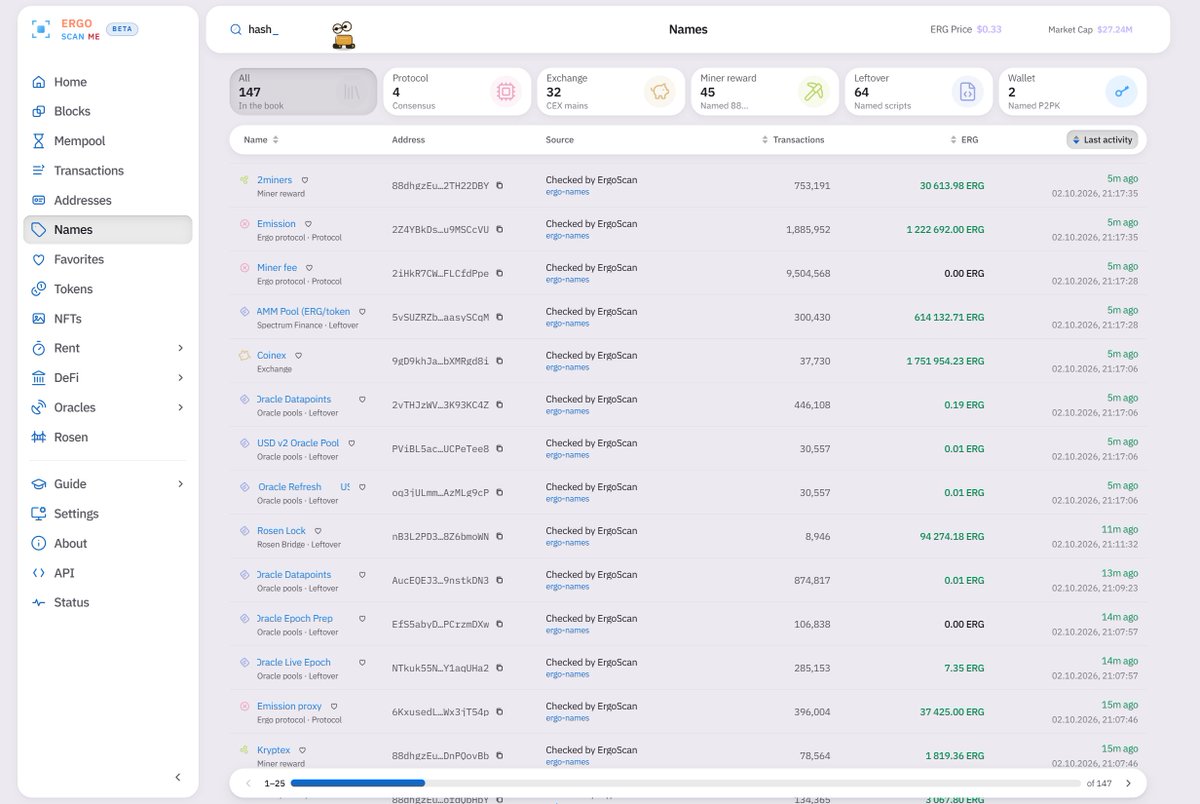Screen dimensions: 1200x804
Task: Click the pagination progress bar
Action: pyautogui.click(x=685, y=784)
